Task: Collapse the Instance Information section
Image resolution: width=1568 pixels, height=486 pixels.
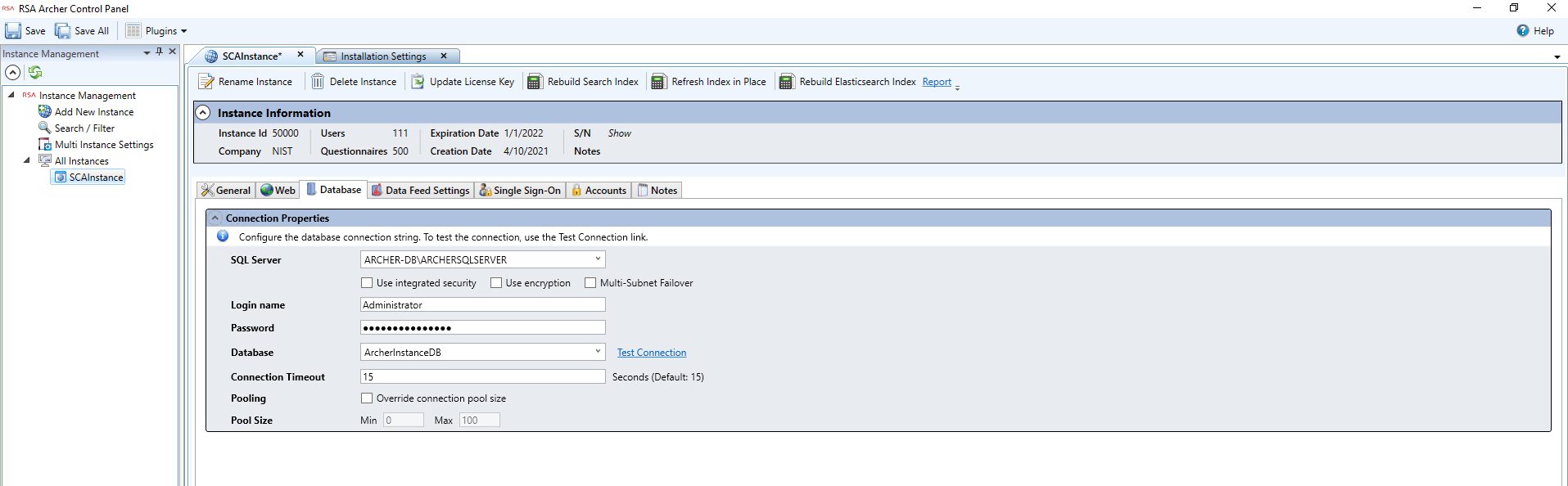Action: click(x=203, y=113)
